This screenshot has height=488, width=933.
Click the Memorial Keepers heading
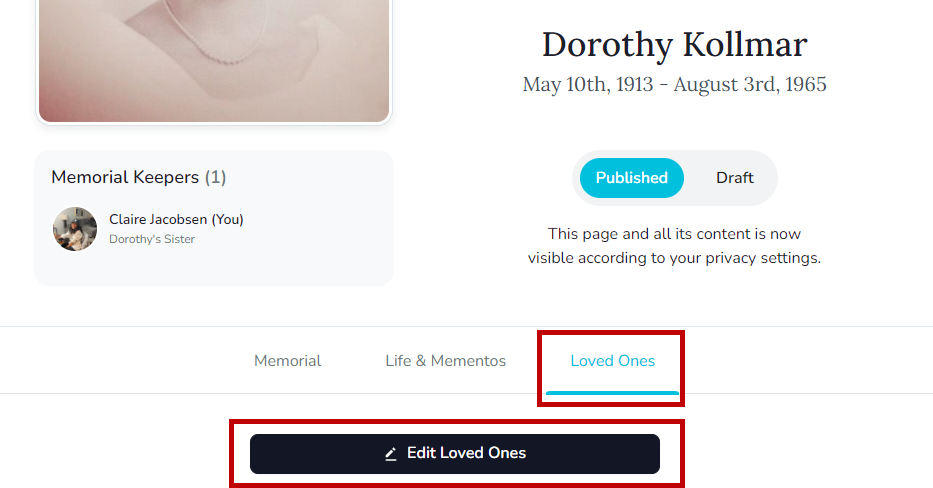click(125, 177)
